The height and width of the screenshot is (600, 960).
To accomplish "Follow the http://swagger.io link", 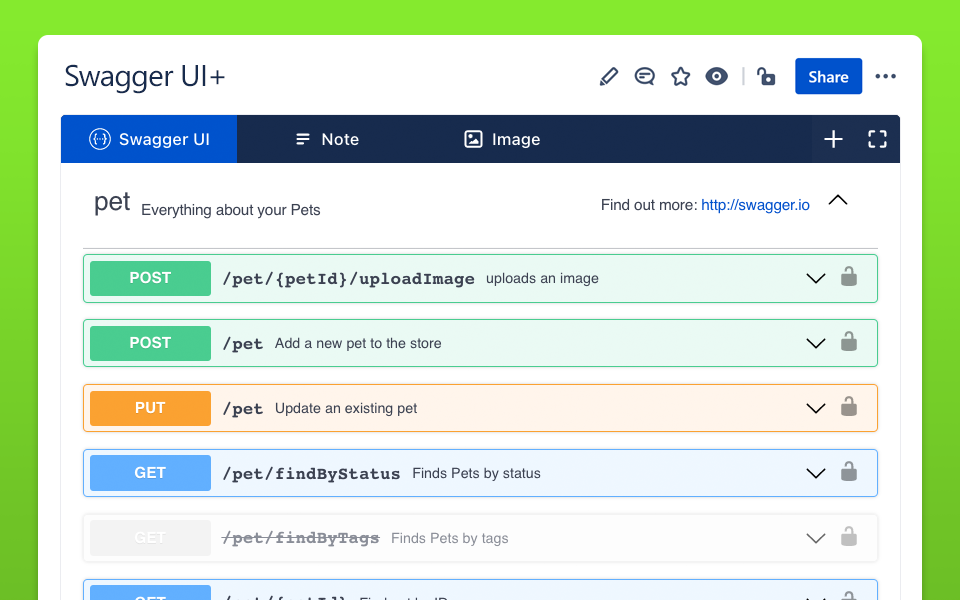I will (x=755, y=205).
